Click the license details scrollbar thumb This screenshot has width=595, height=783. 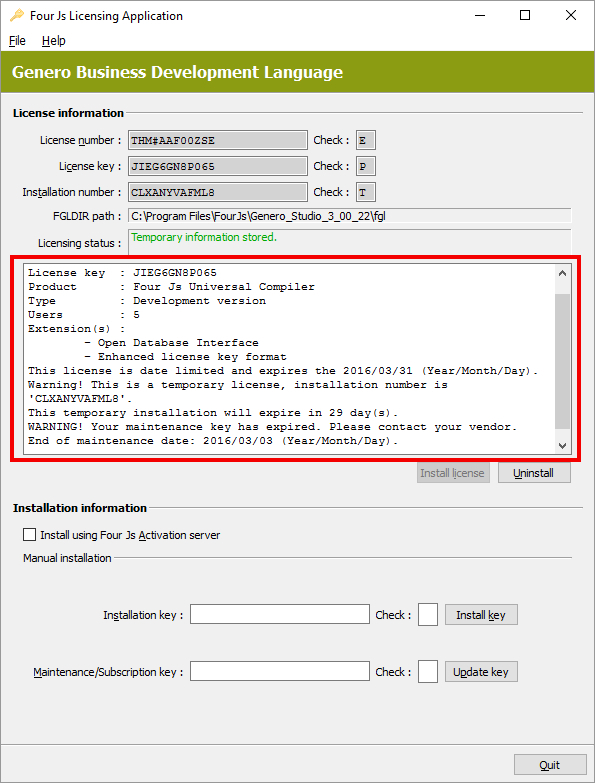click(563, 361)
